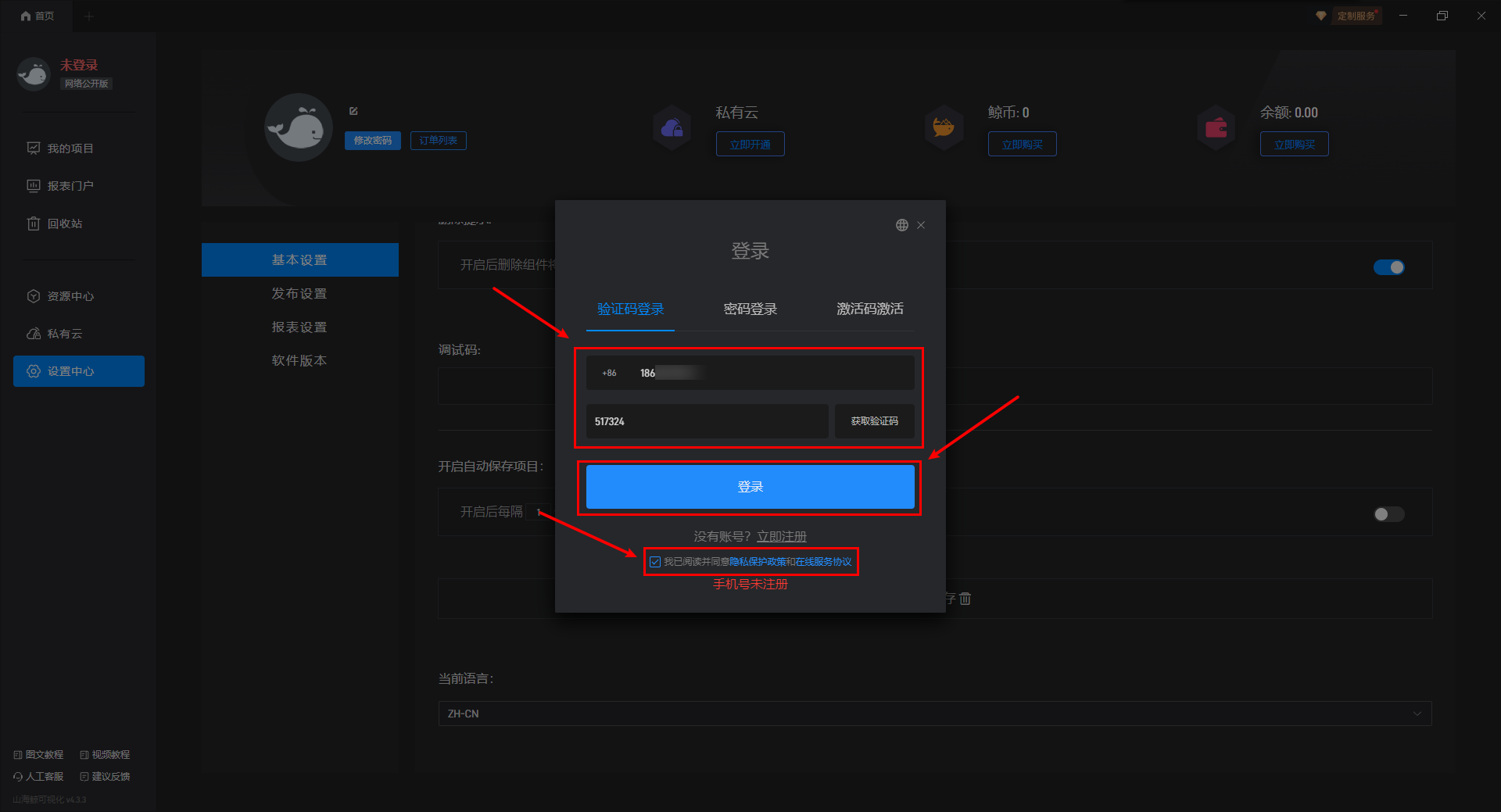Click the 订单列表 button
Image resolution: width=1501 pixels, height=812 pixels.
(439, 141)
